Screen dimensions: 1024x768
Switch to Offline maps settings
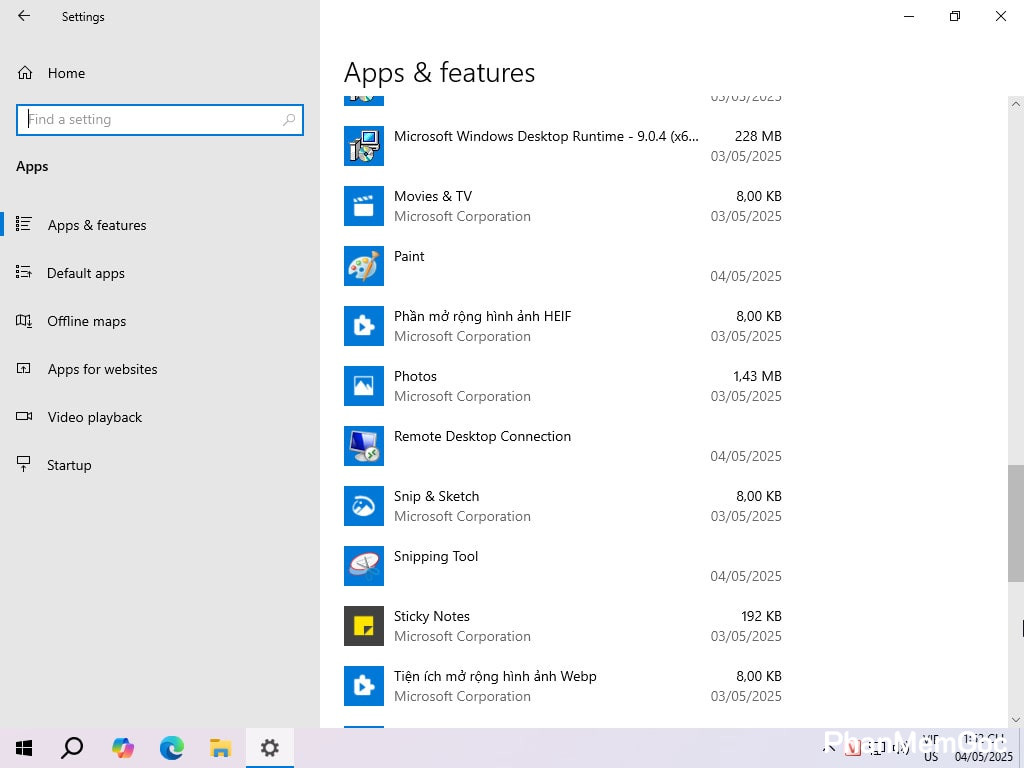point(87,321)
